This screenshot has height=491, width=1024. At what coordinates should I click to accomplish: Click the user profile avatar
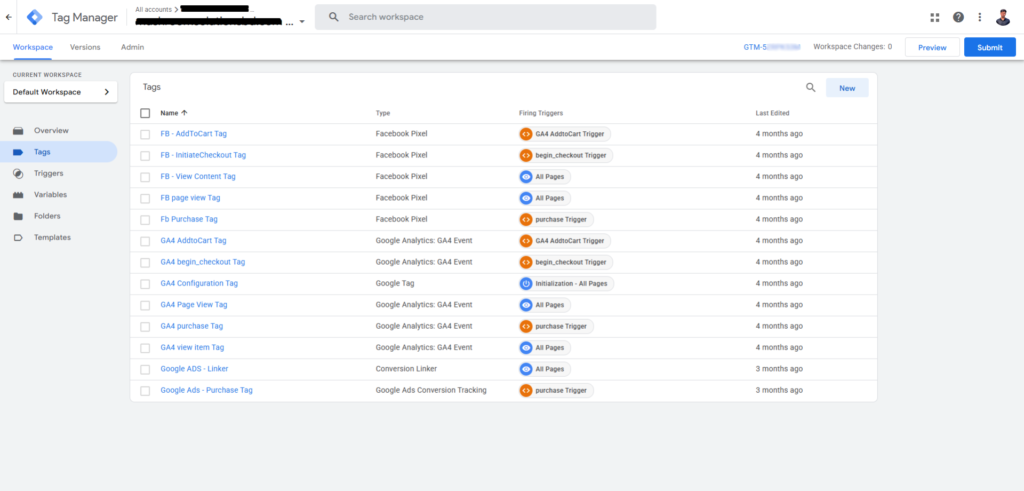coord(1003,17)
